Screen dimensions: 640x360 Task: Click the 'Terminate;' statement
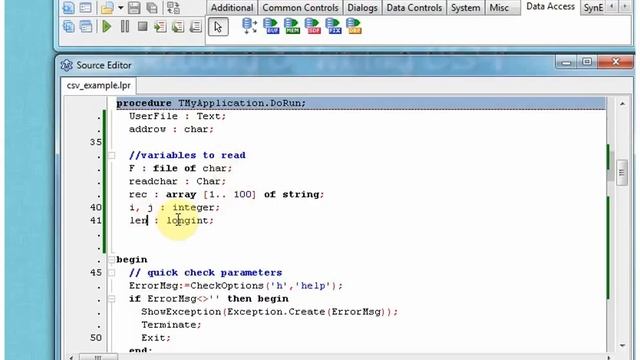[171, 325]
